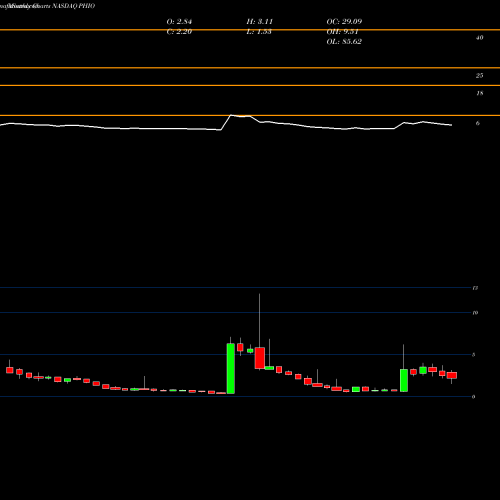Select the OL: 85.62 reading
Viewport: 500px width, 500px height.
[344, 42]
